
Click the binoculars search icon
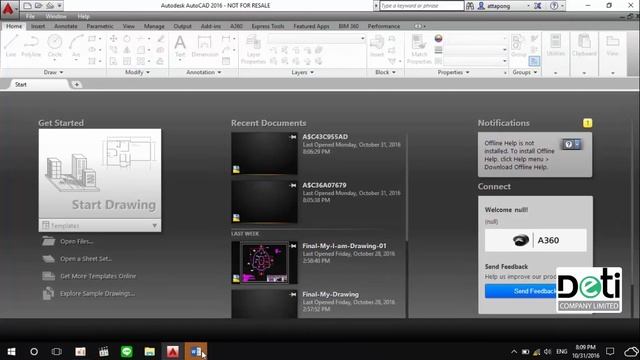pyautogui.click(x=470, y=6)
